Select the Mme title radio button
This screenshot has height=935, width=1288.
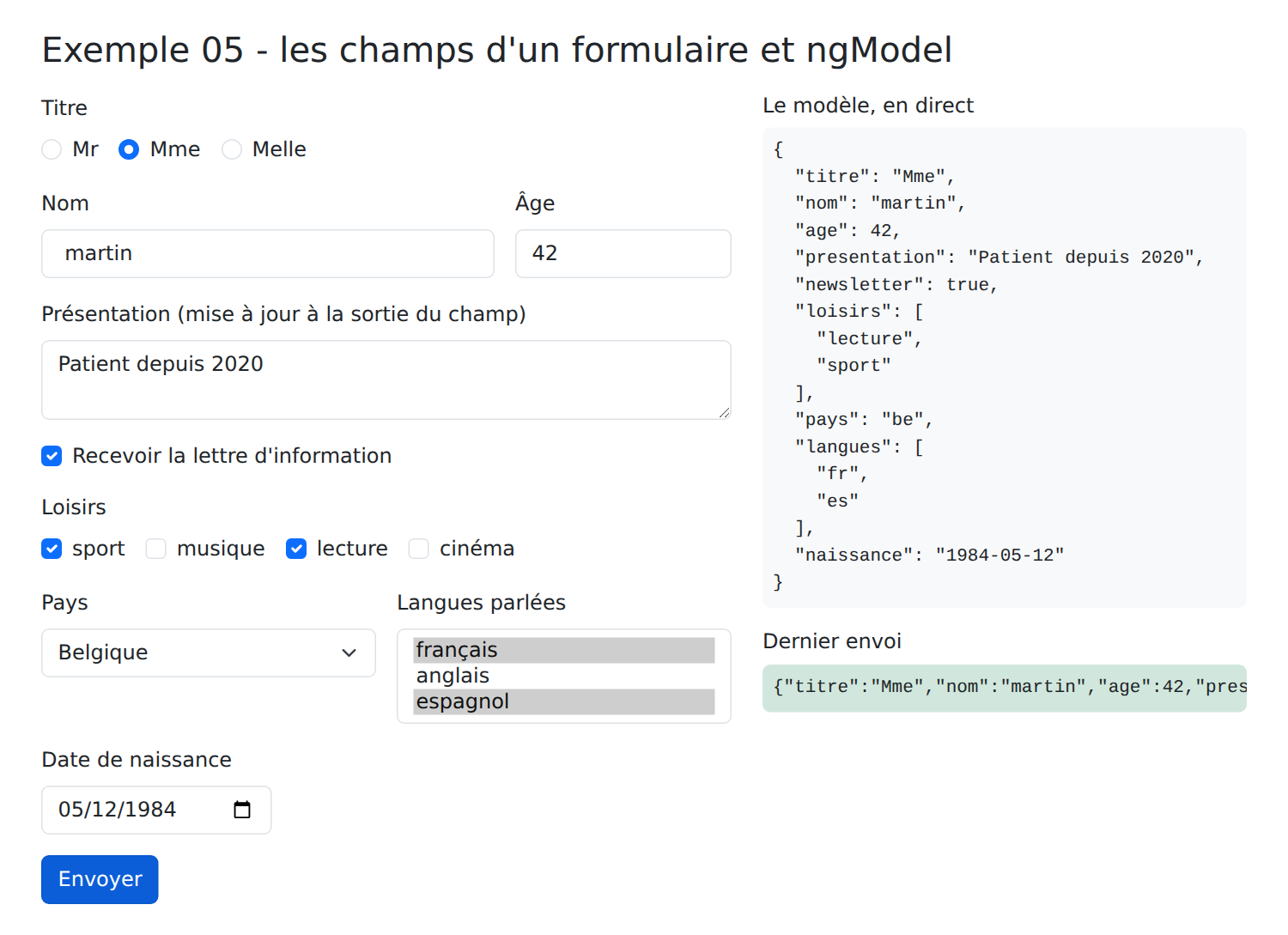(x=129, y=149)
